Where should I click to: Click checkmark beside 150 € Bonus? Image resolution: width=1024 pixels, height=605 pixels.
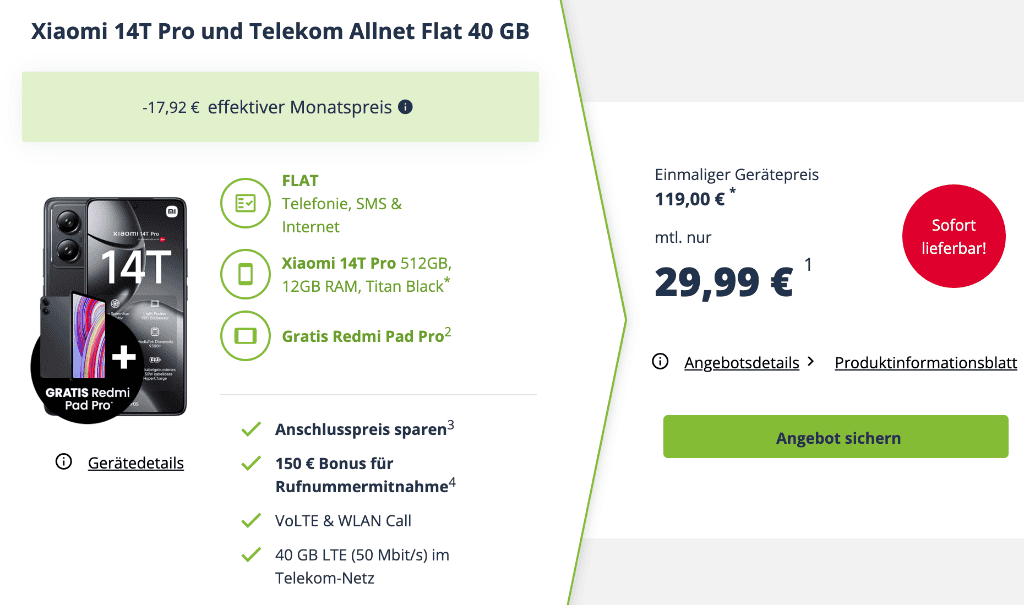pos(251,464)
